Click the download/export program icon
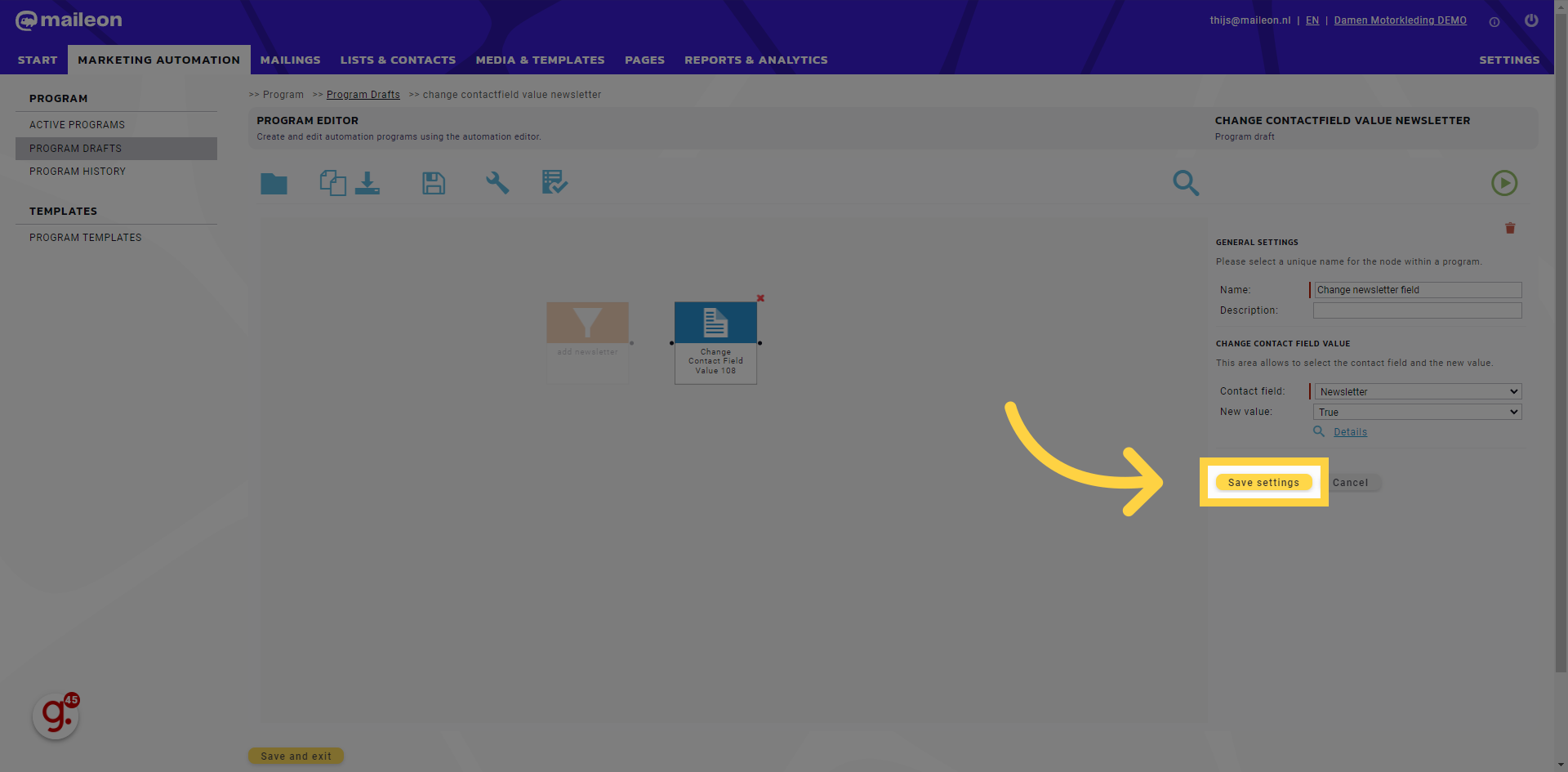Screen dimensions: 1568x772 (x=367, y=183)
